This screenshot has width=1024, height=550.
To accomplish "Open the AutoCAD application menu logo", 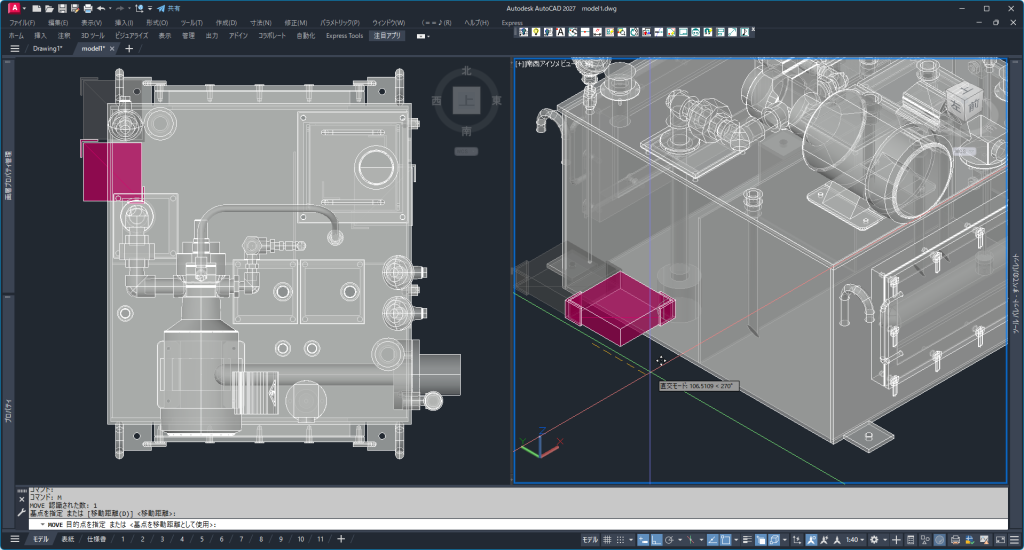I will [x=15, y=8].
